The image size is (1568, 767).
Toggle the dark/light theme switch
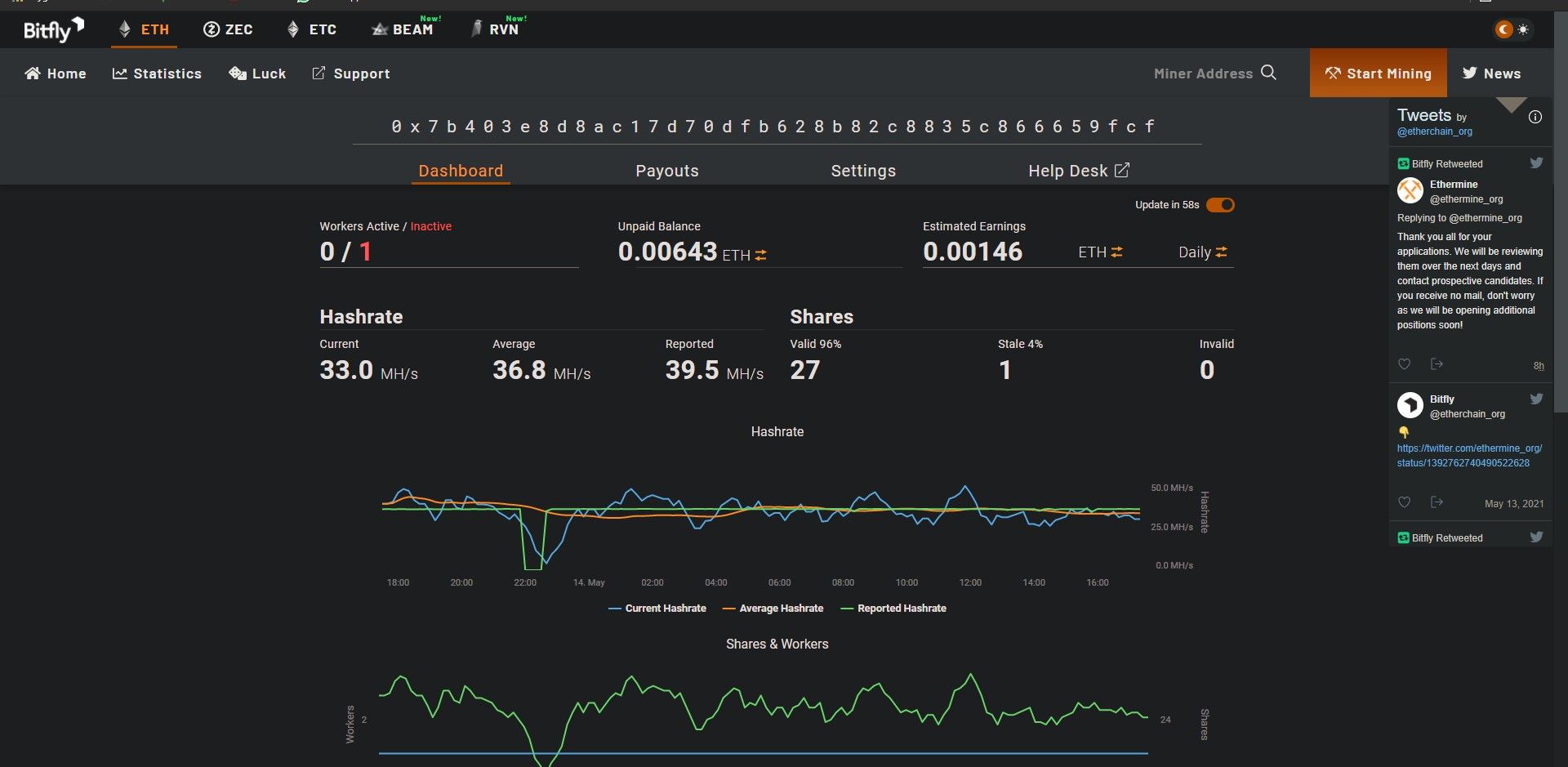pyautogui.click(x=1512, y=29)
